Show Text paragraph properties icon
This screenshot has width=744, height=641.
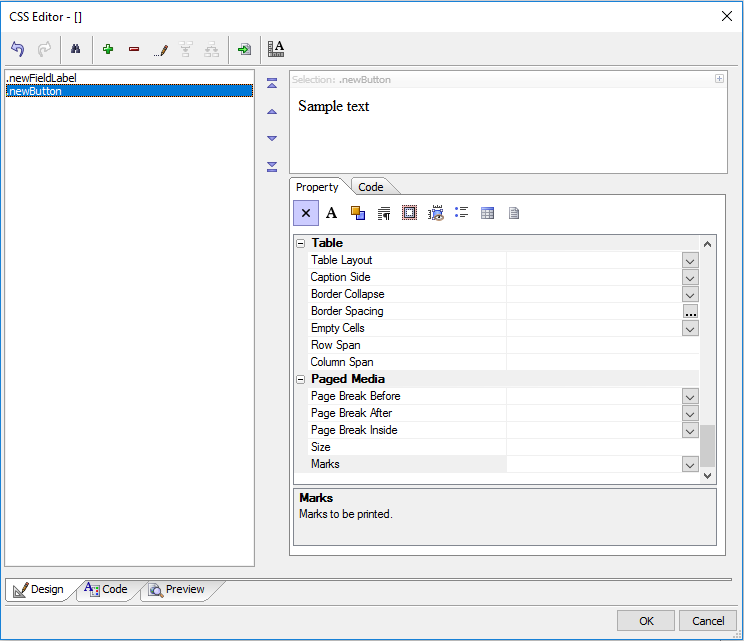tap(384, 213)
